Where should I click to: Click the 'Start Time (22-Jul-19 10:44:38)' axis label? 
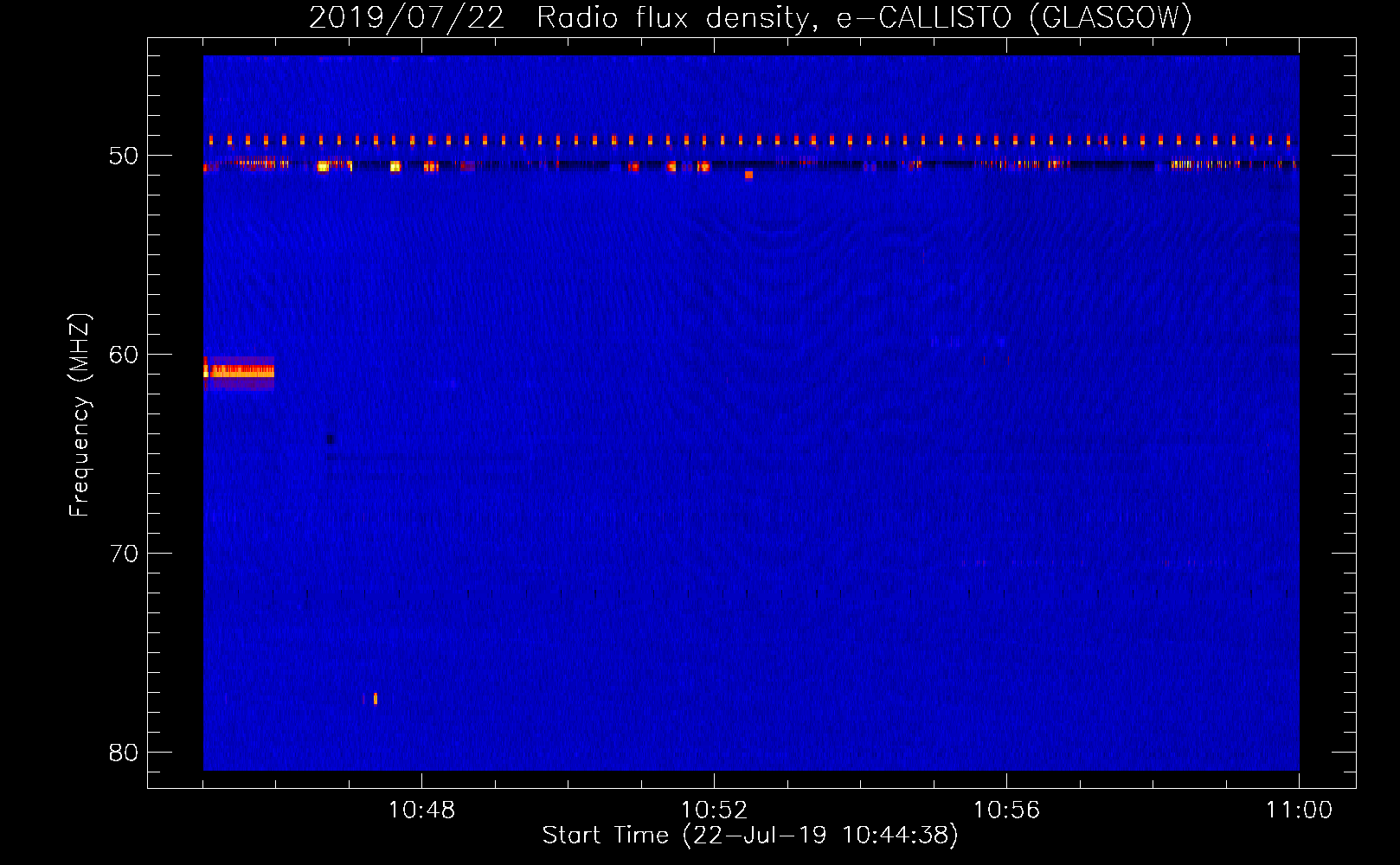(750, 836)
